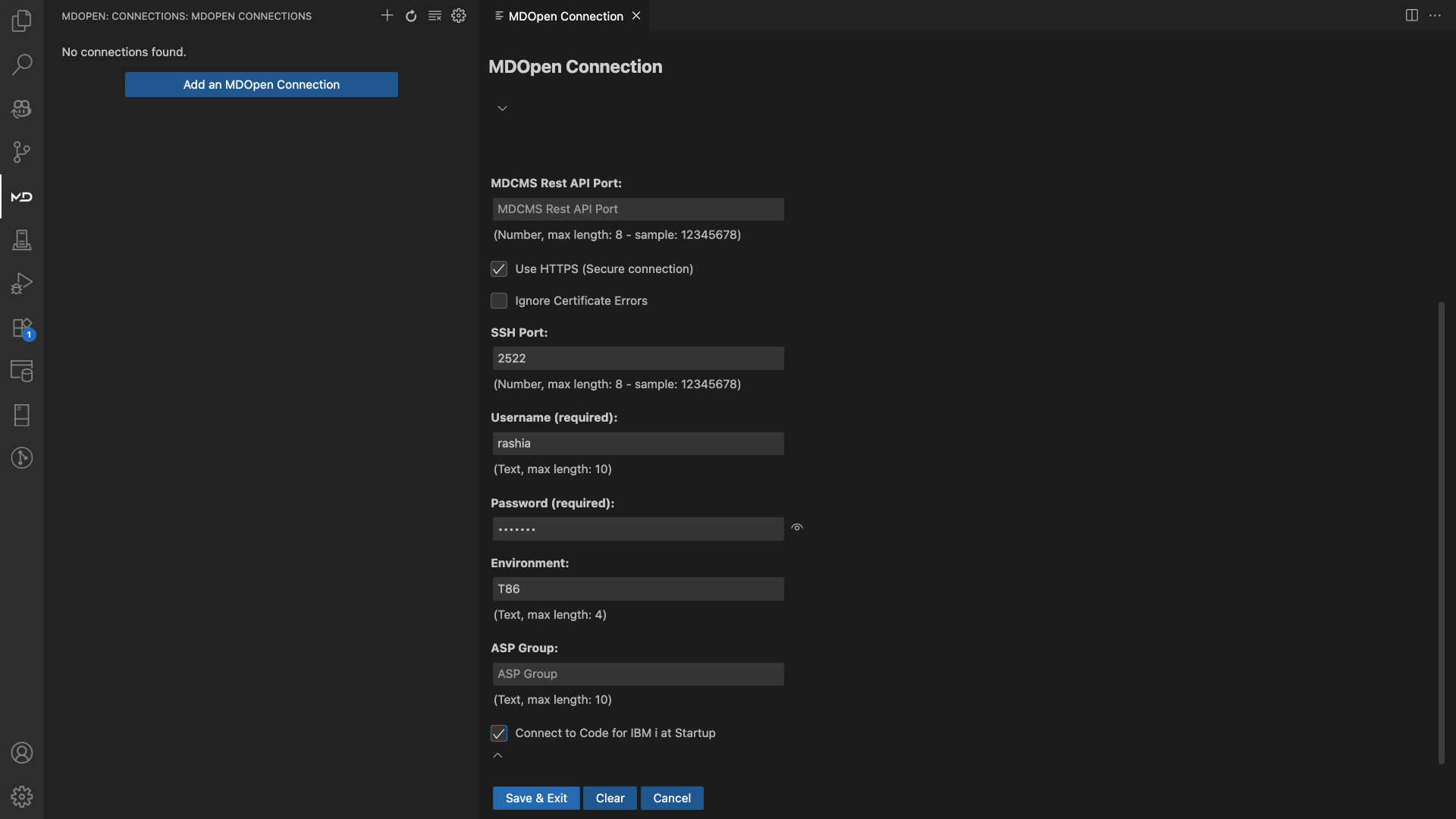Click the refresh connections icon
The image size is (1456, 819).
(x=411, y=16)
